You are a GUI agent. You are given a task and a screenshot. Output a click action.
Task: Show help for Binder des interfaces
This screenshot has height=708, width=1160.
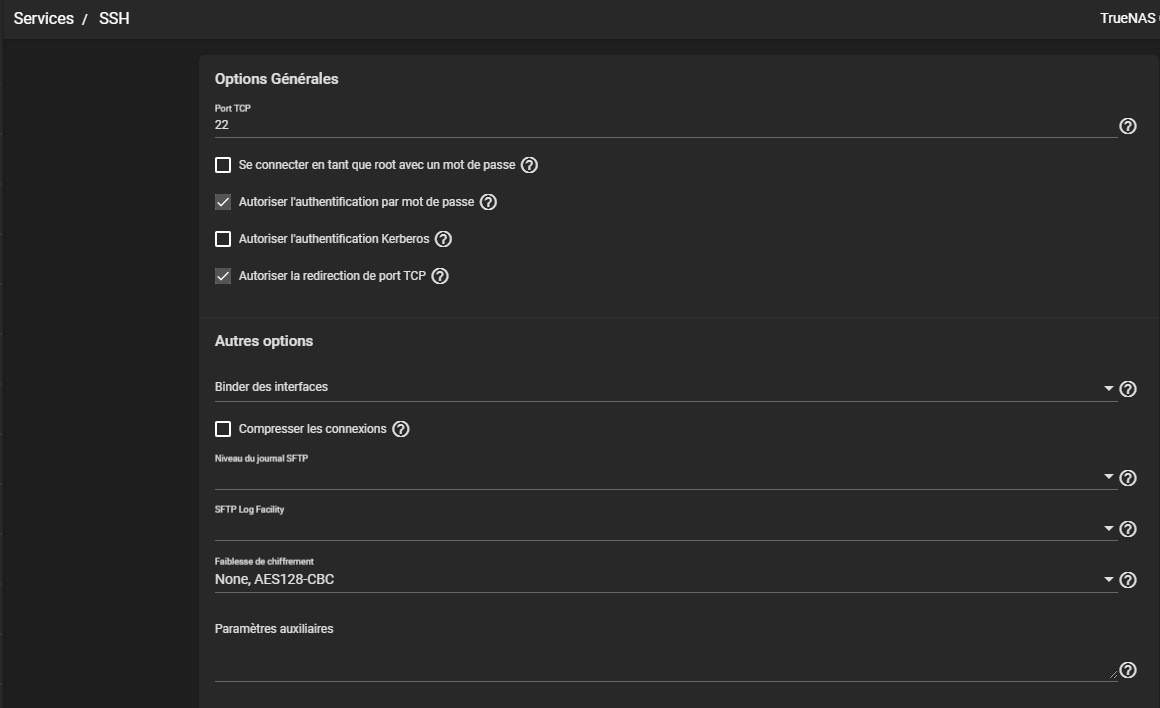click(1128, 389)
